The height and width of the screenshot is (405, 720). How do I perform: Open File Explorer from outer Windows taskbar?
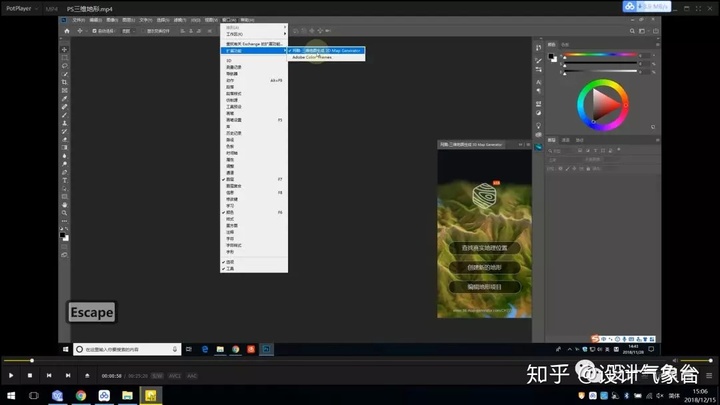click(x=128, y=395)
